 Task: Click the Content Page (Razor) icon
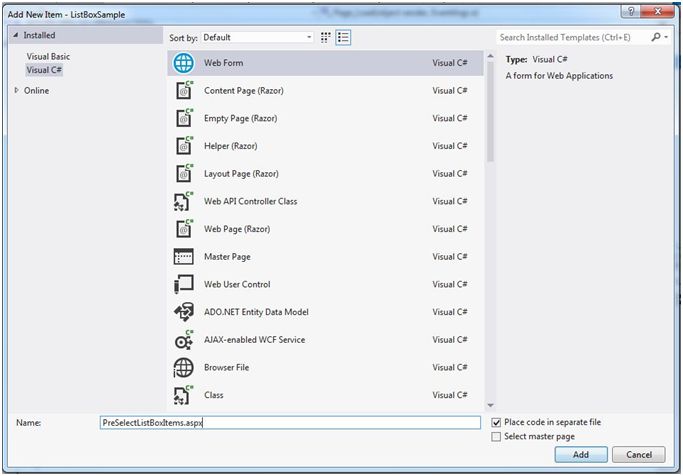coord(184,91)
